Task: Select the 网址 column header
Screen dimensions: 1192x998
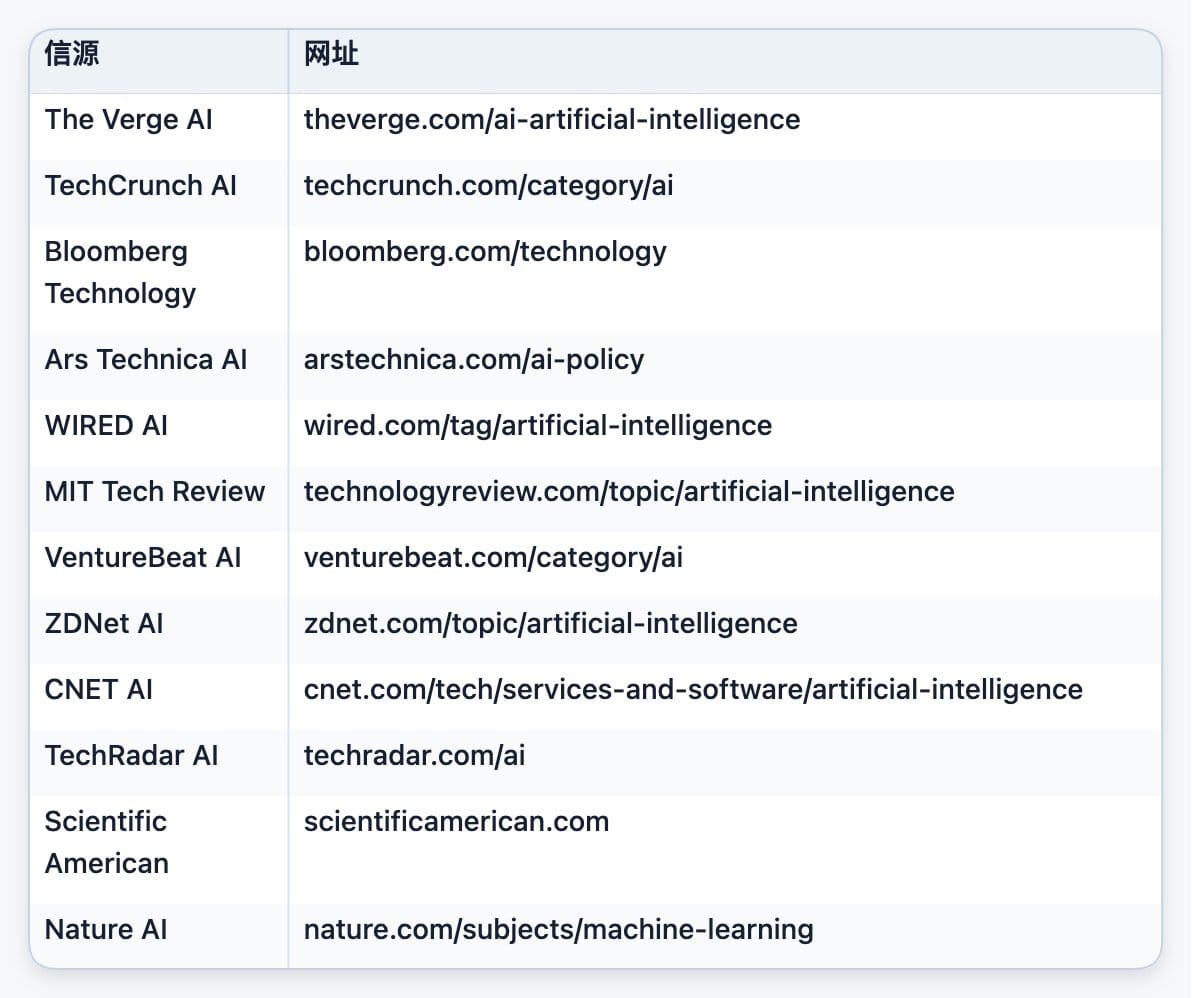Action: (331, 55)
